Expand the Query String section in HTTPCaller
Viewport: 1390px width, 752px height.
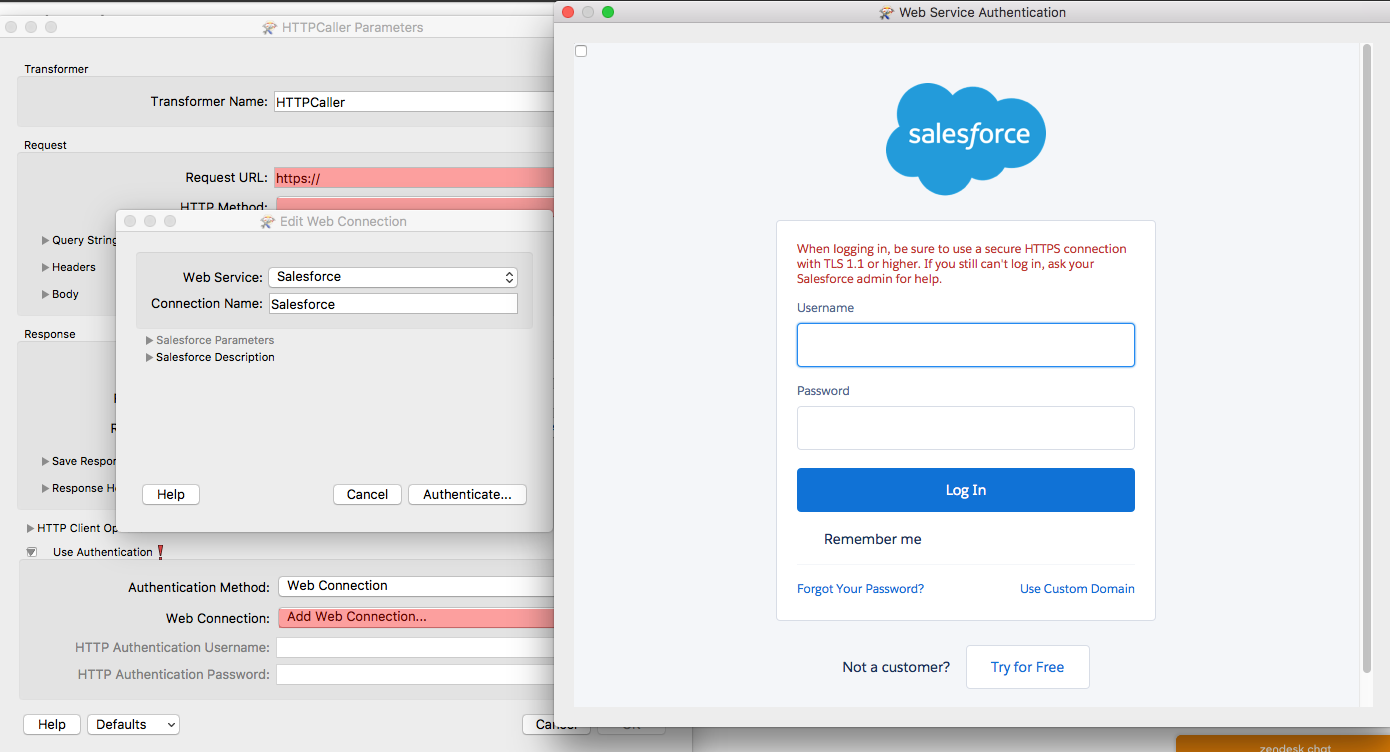(x=46, y=240)
